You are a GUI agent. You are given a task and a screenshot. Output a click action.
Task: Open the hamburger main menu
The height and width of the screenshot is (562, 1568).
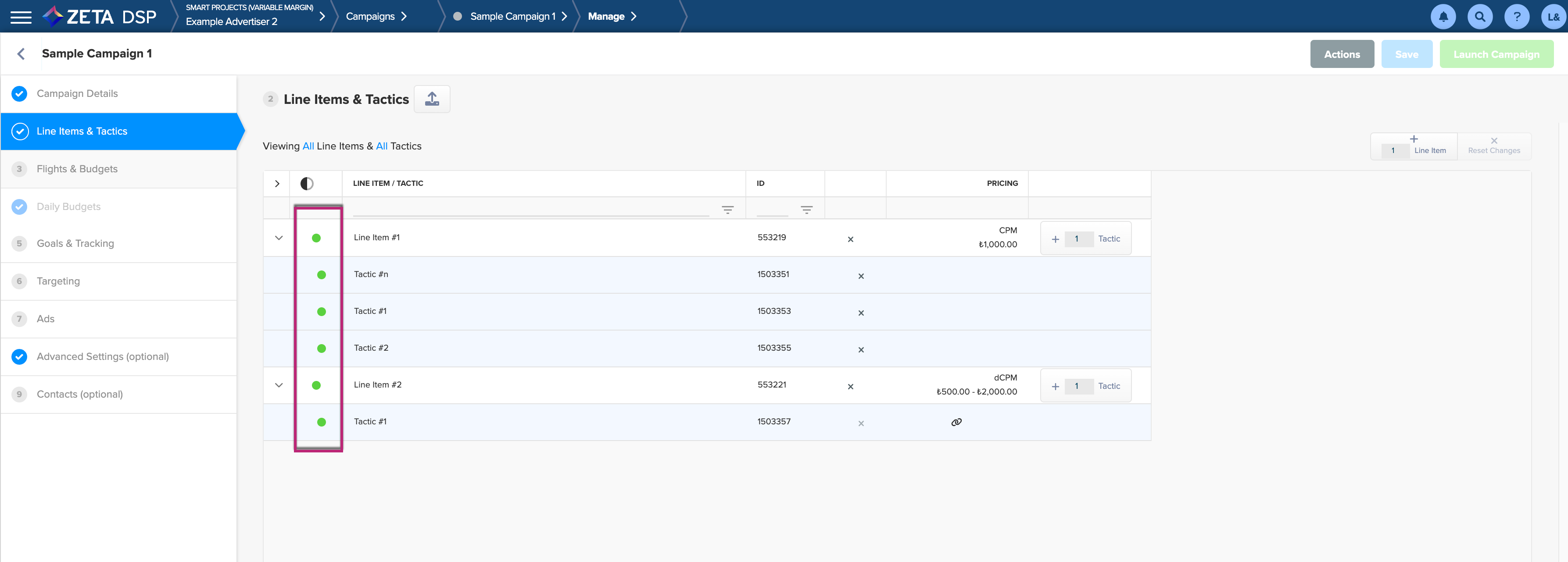tap(21, 17)
